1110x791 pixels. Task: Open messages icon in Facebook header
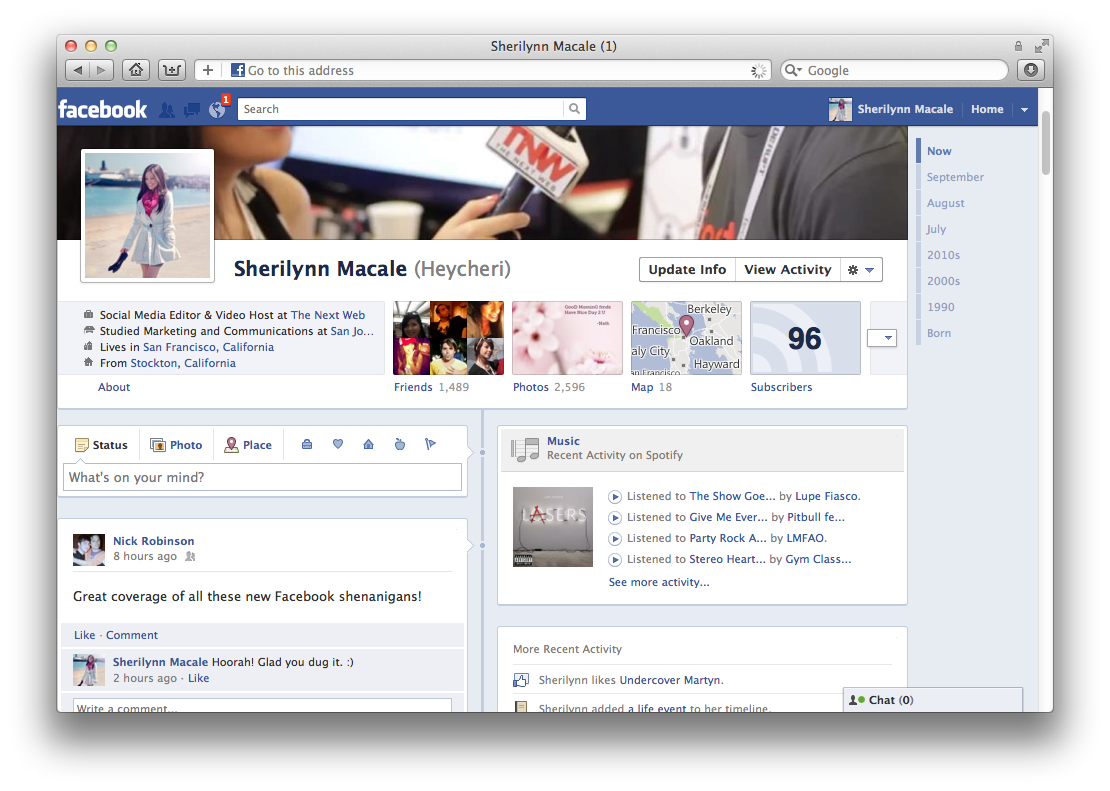pos(192,110)
